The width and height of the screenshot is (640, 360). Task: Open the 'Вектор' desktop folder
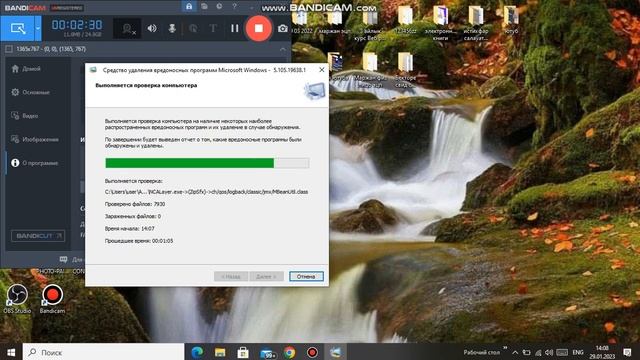405,69
